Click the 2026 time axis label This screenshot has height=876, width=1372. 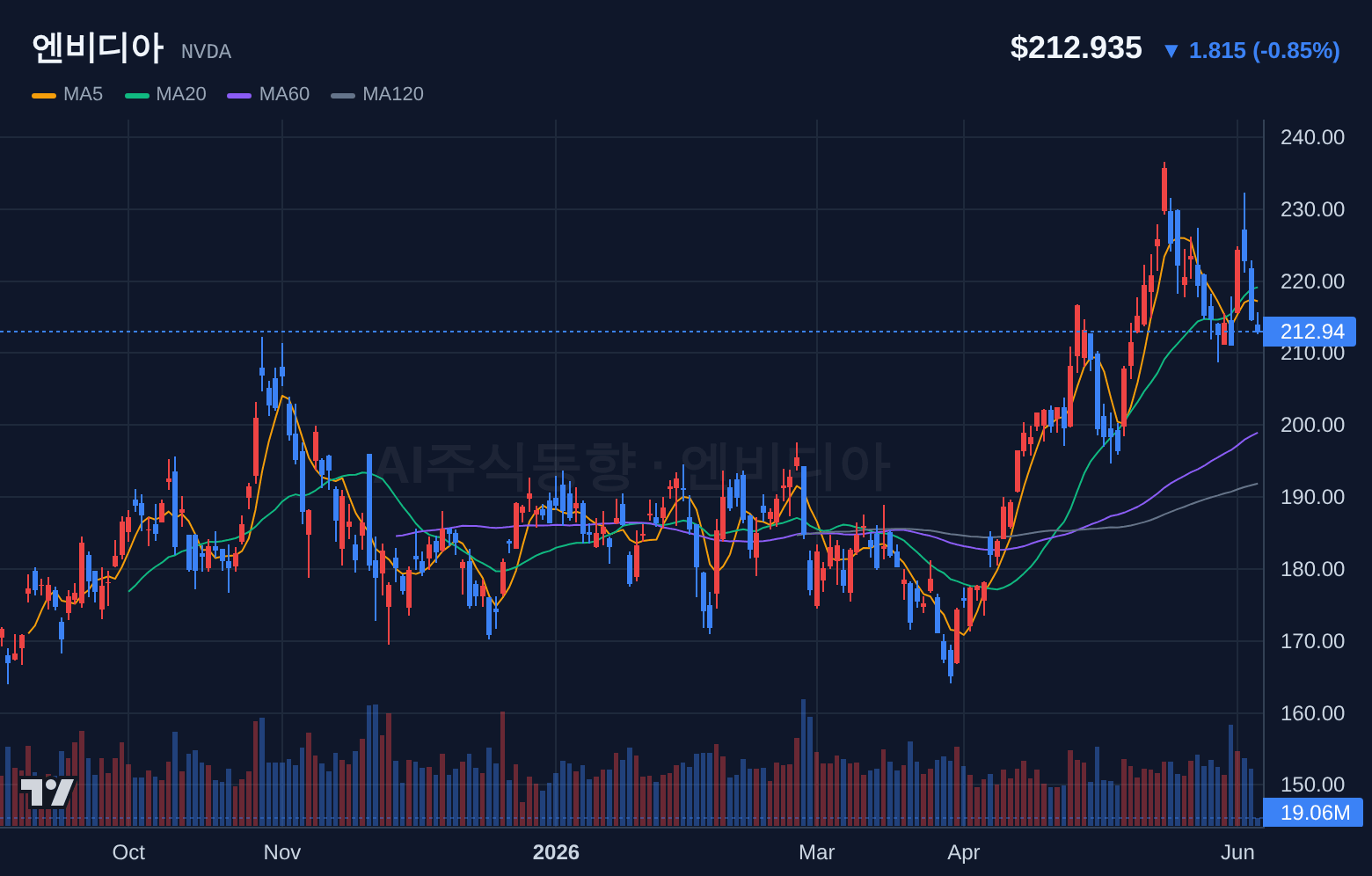[x=556, y=852]
